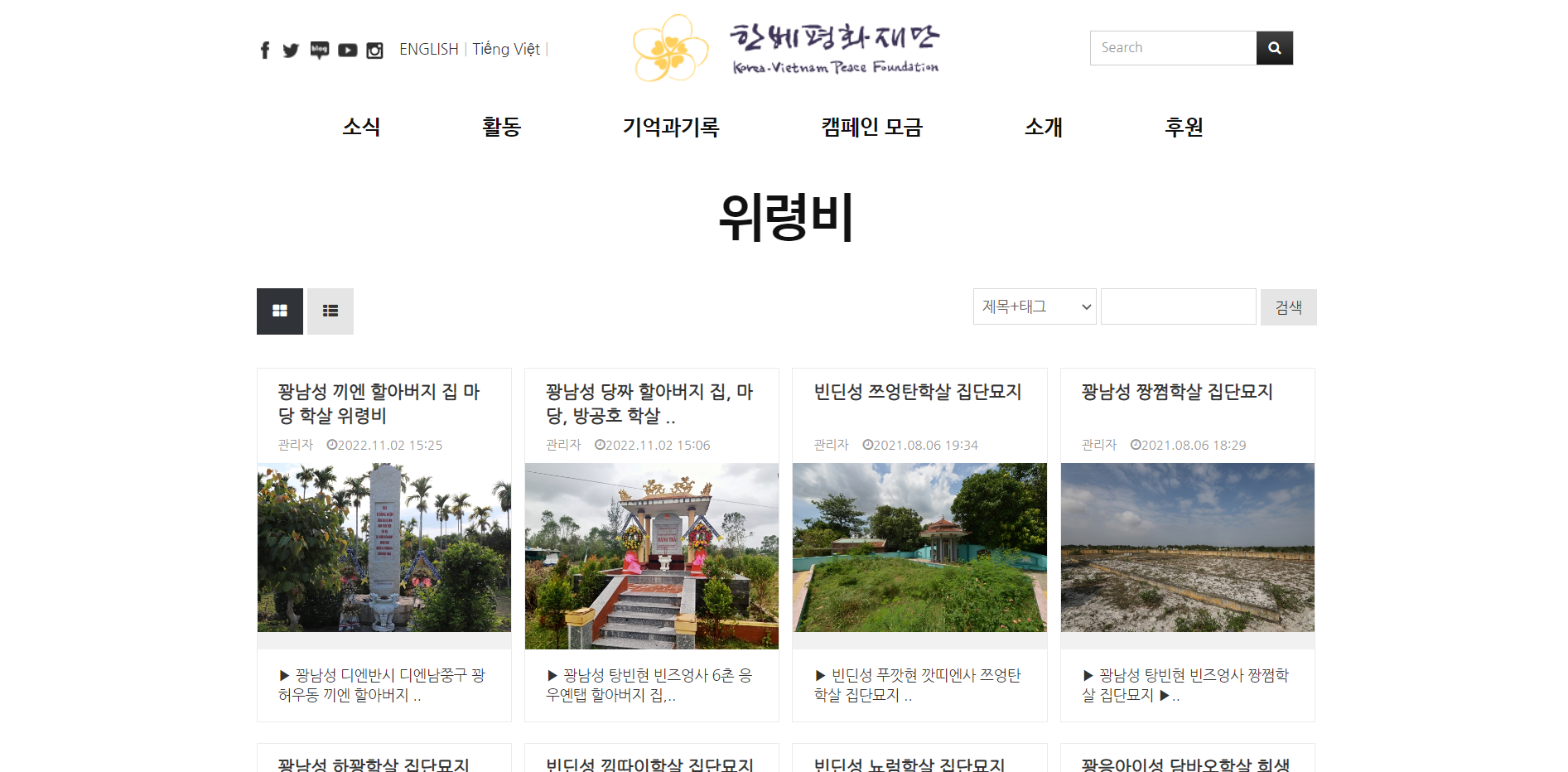Open the Twitter social icon

pos(291,51)
